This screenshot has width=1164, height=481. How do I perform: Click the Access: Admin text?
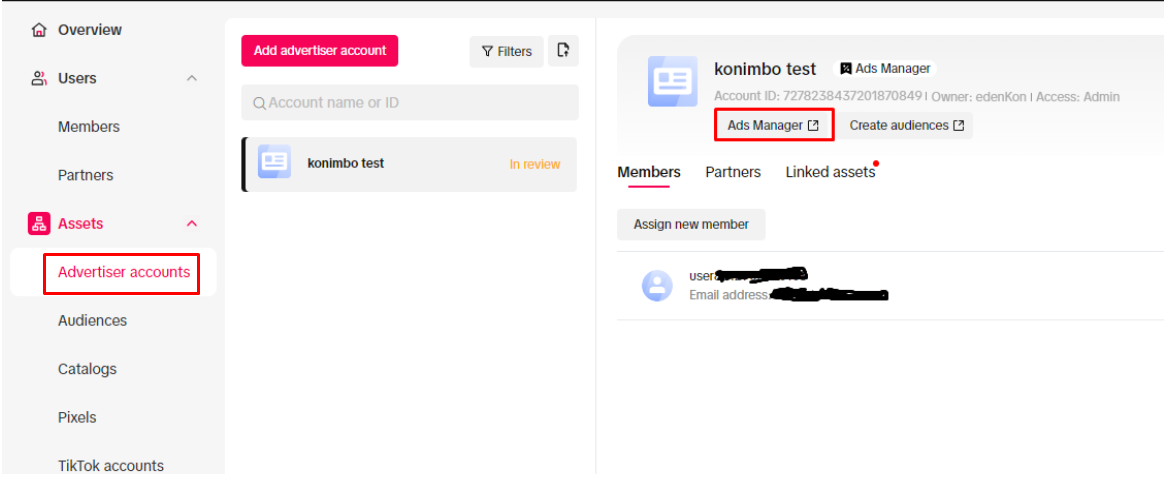point(1078,96)
